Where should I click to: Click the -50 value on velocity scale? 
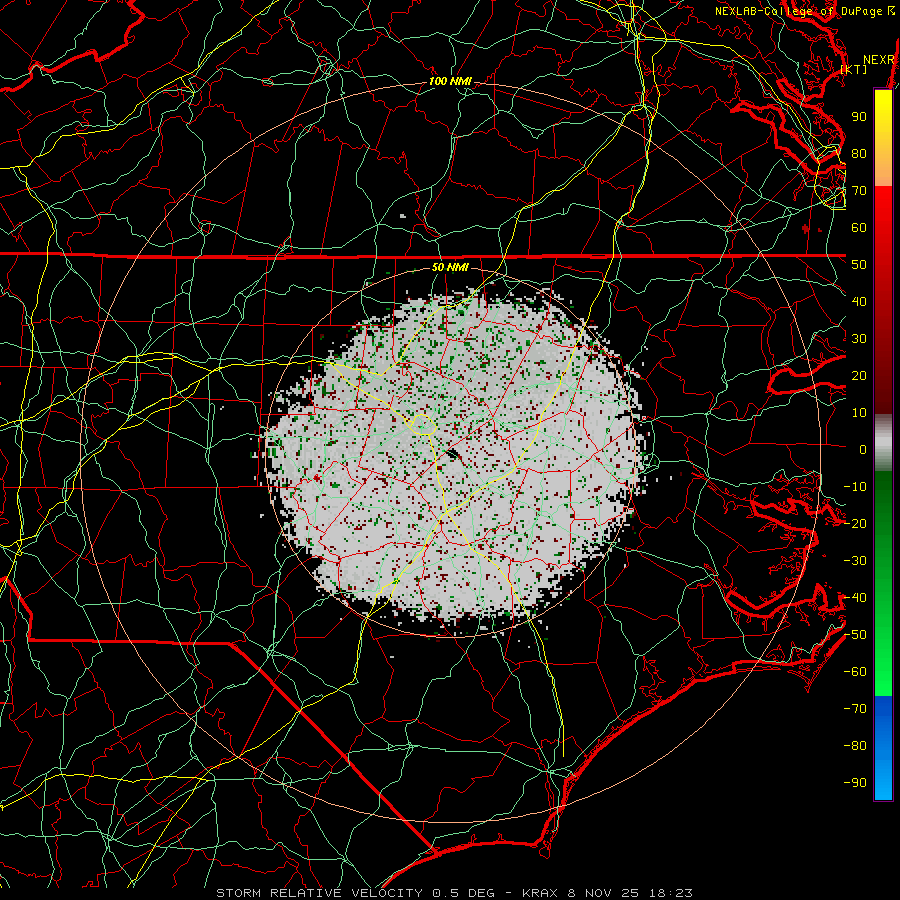[855, 635]
